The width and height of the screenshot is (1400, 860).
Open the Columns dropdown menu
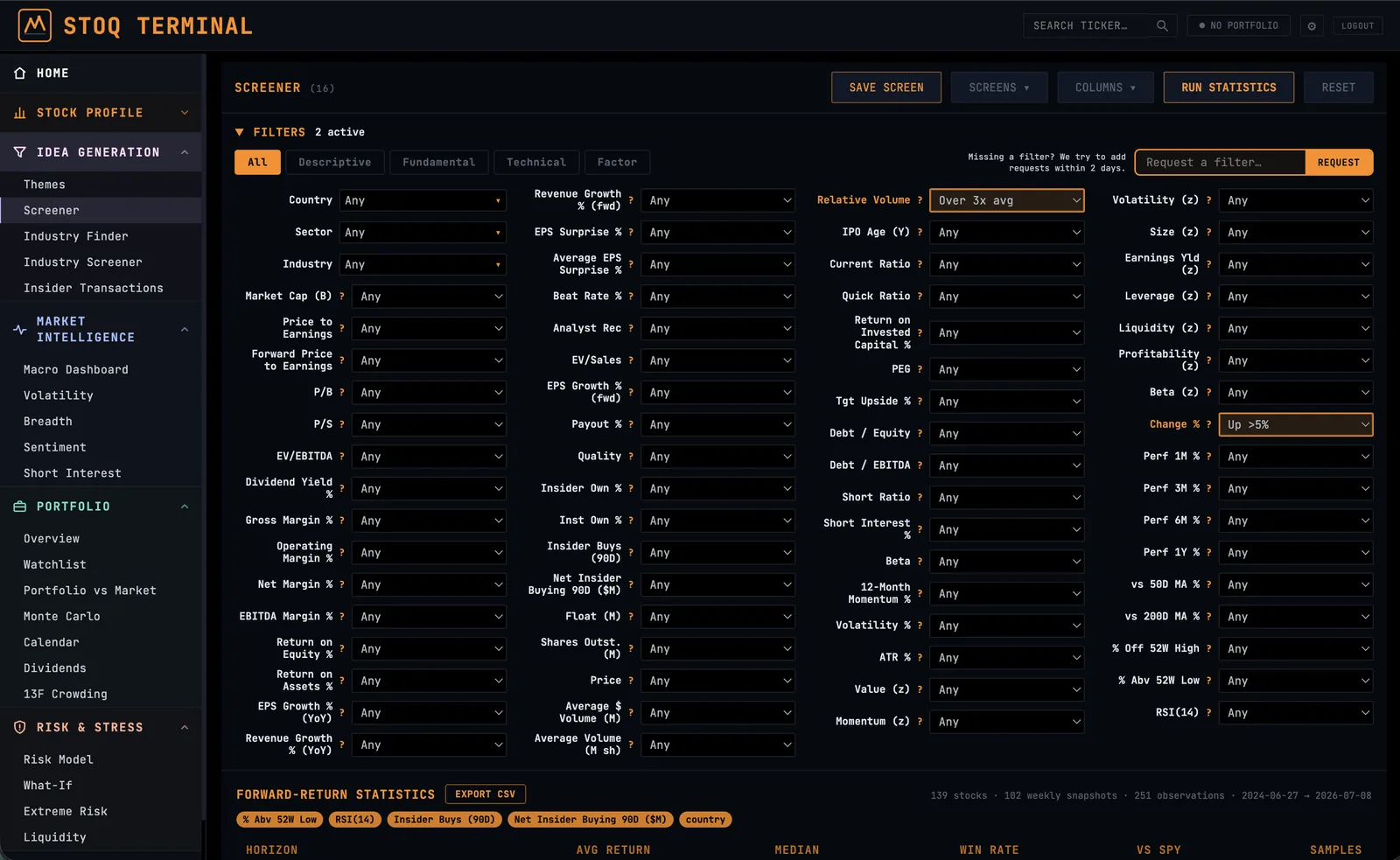pyautogui.click(x=1106, y=87)
